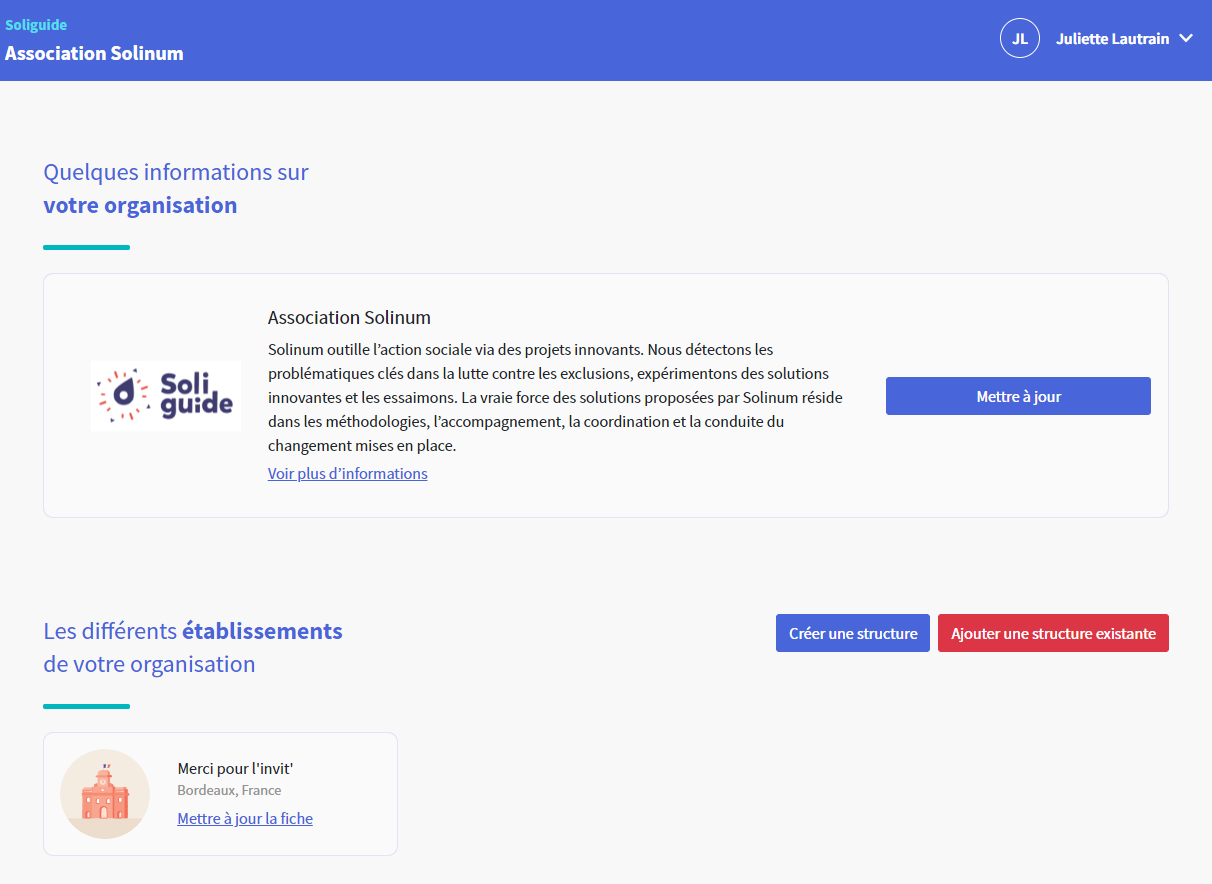This screenshot has width=1212, height=884.
Task: Click the teal underline below organisation heading
Action: click(86, 247)
